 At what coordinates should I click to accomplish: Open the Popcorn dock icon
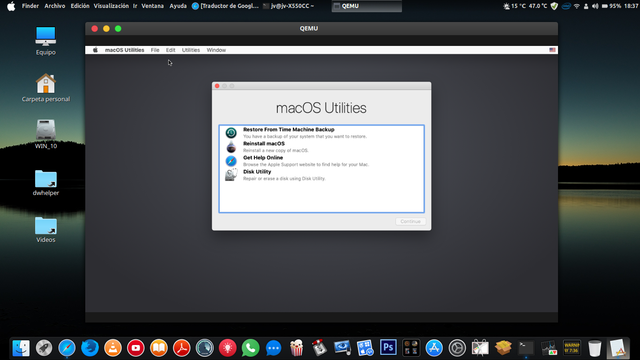296,348
